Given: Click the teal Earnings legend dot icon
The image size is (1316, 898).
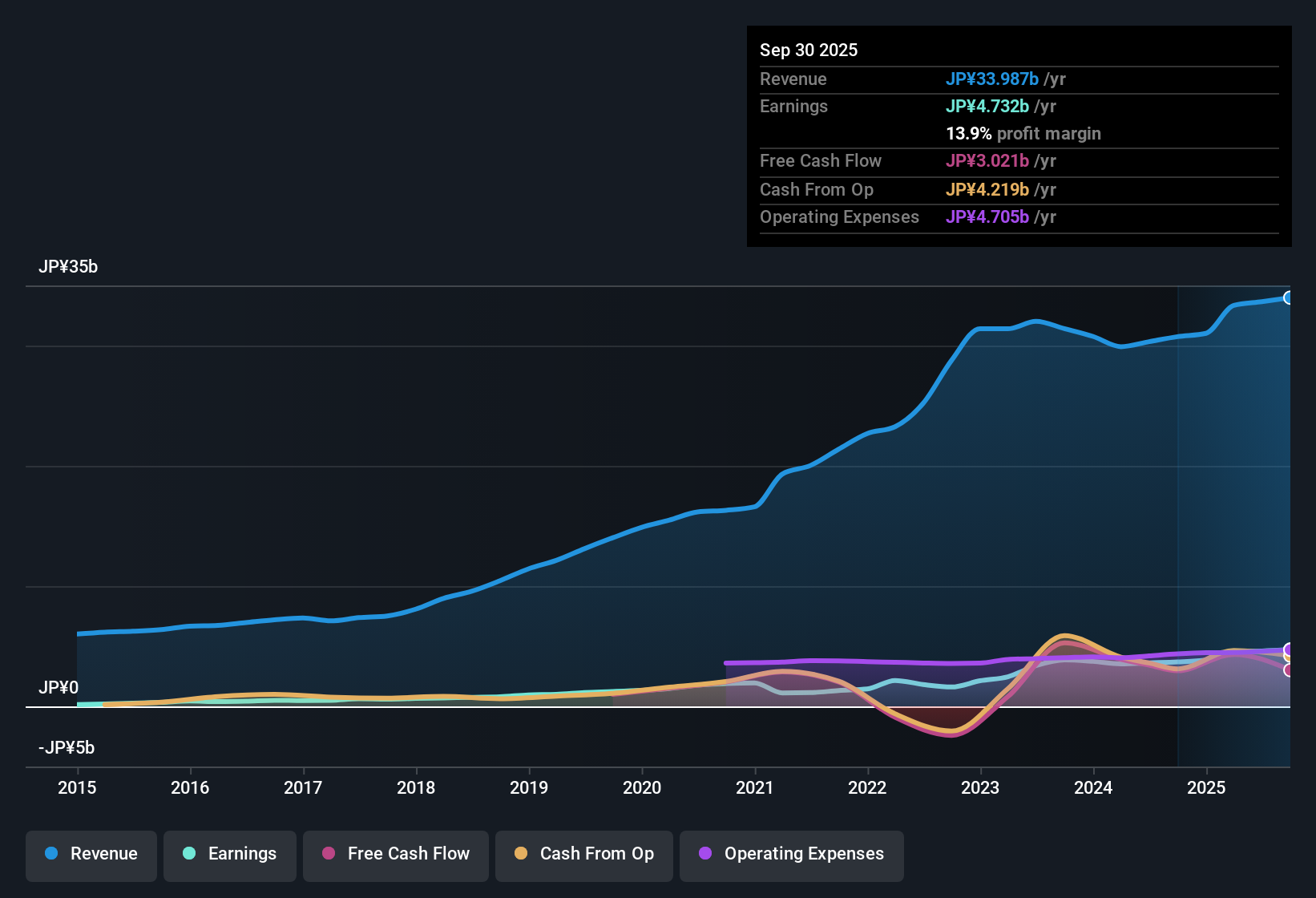Looking at the screenshot, I should [x=189, y=854].
